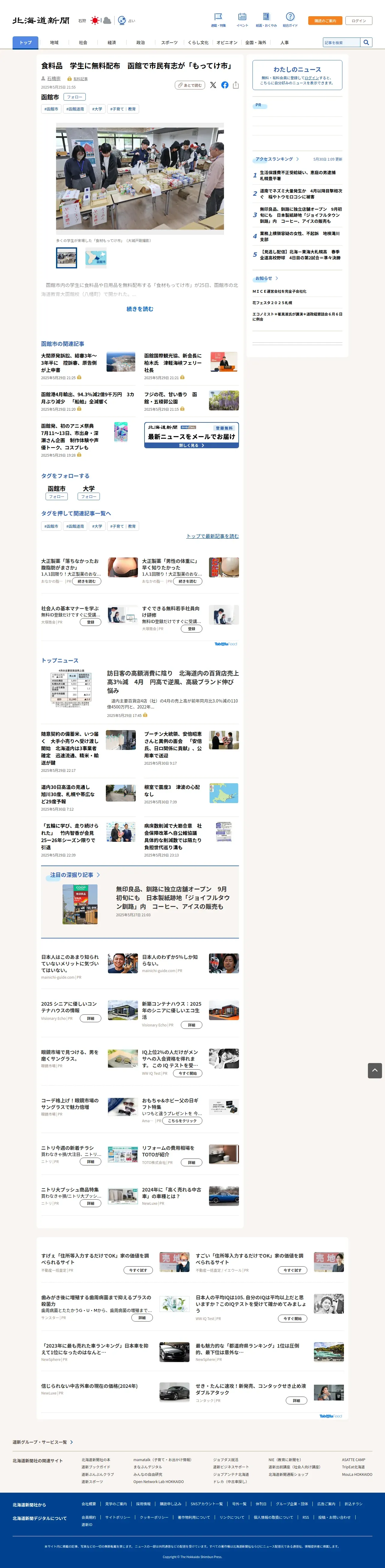Expand article with 続きを読む

tap(140, 309)
